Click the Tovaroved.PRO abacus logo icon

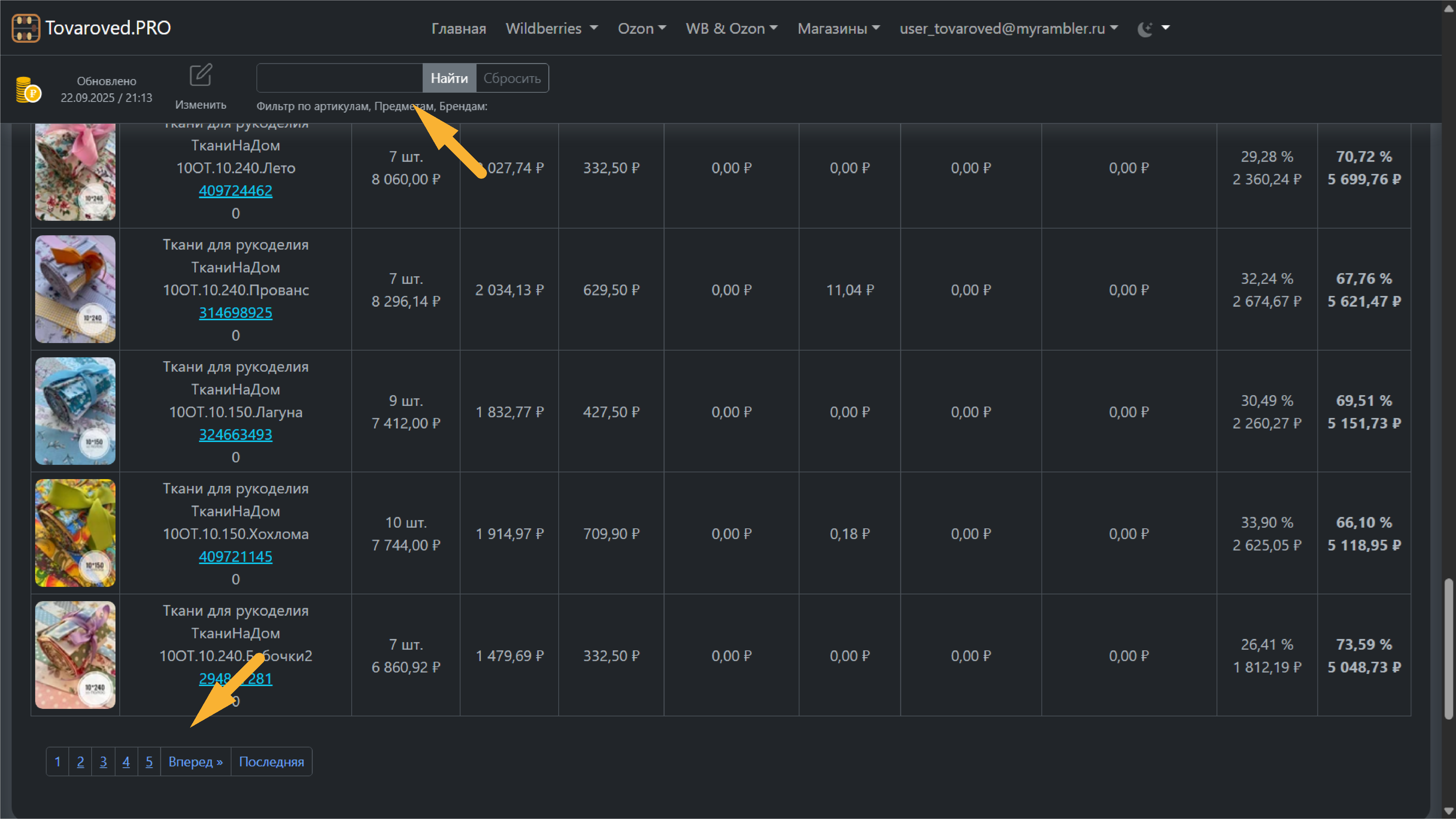pyautogui.click(x=25, y=28)
